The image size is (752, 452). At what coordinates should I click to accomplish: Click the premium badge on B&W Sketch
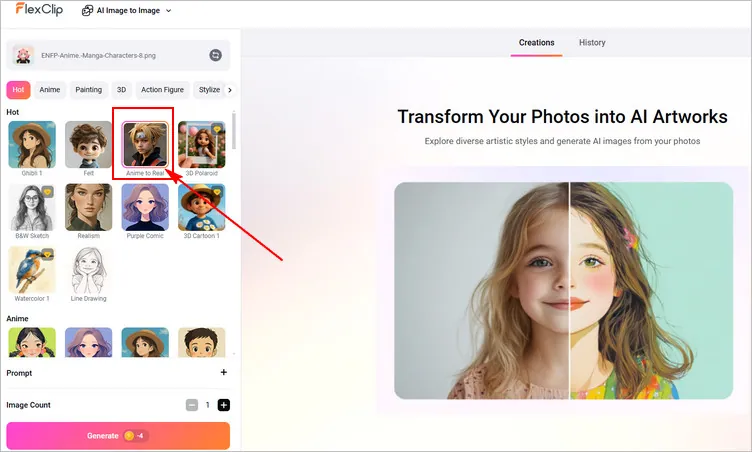pos(47,192)
